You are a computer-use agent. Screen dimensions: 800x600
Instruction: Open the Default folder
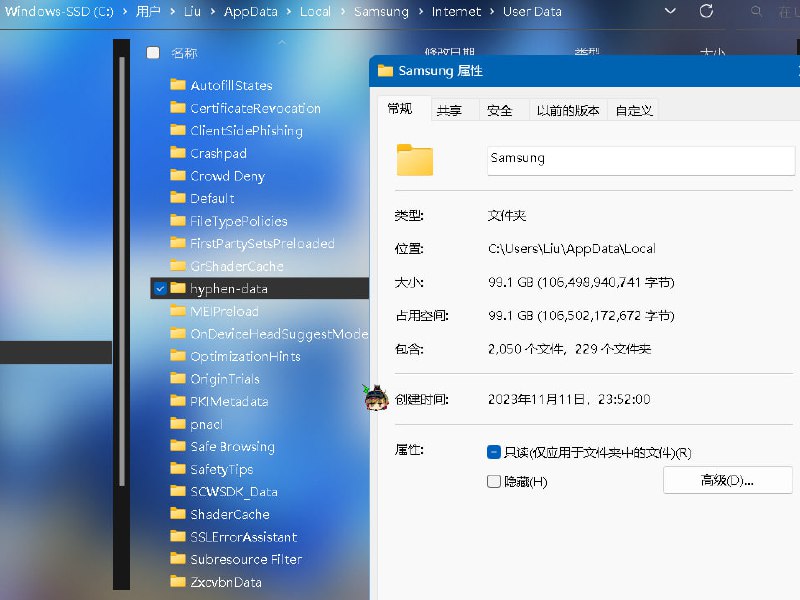coord(210,198)
